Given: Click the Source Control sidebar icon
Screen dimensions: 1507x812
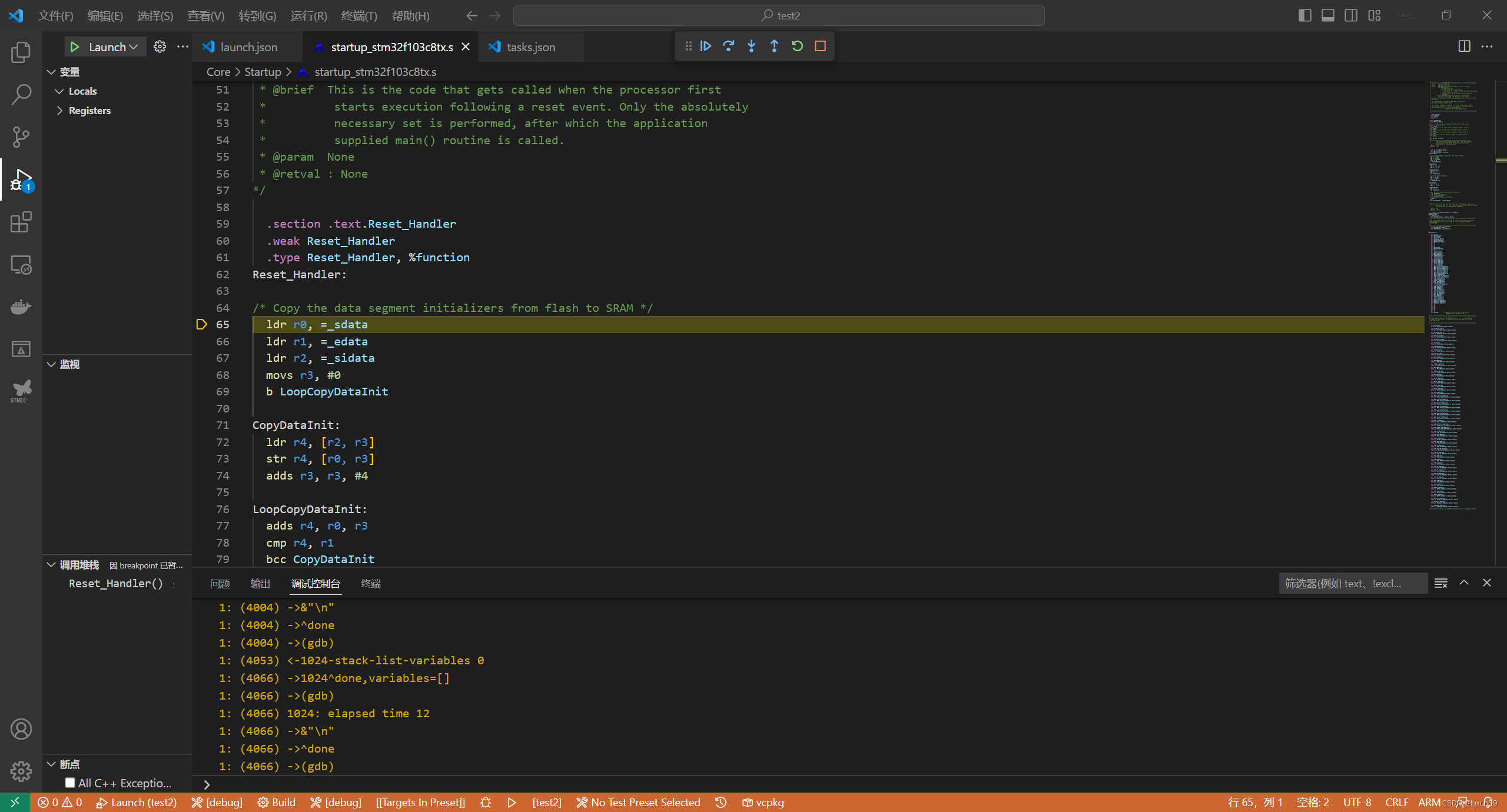Looking at the screenshot, I should tap(22, 136).
